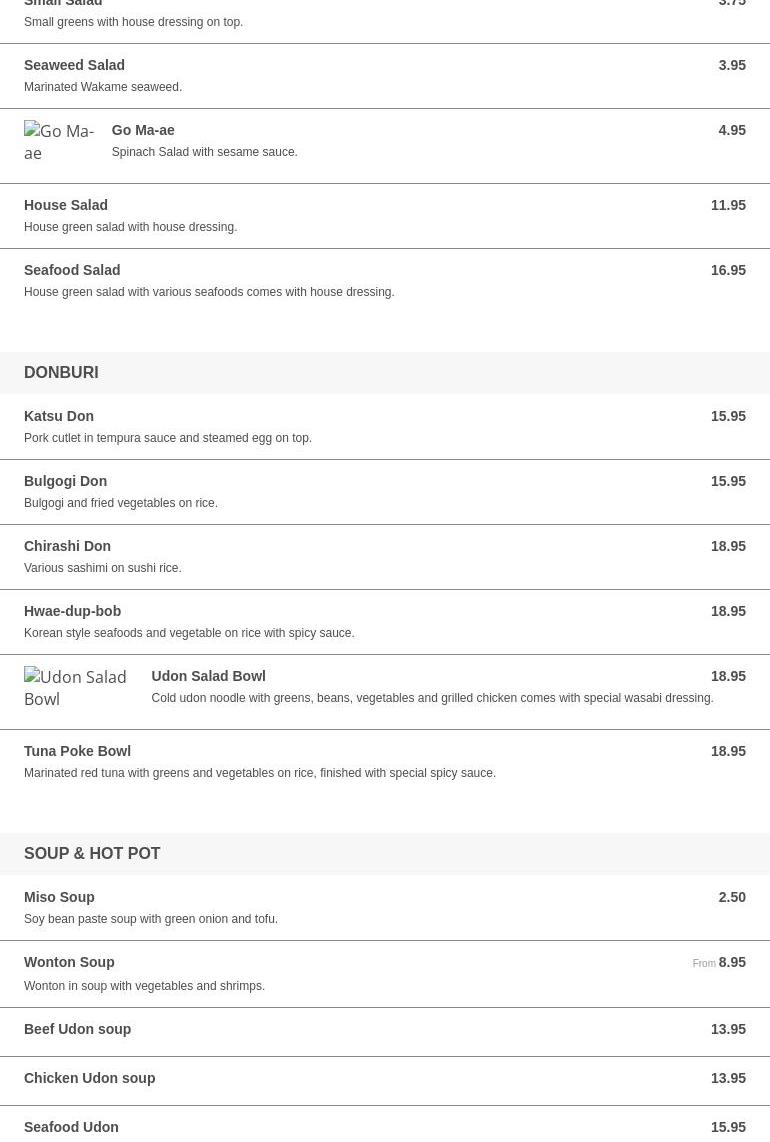Pick the Hwae-dup-bob menu item
The image size is (770, 1142).
72,611
